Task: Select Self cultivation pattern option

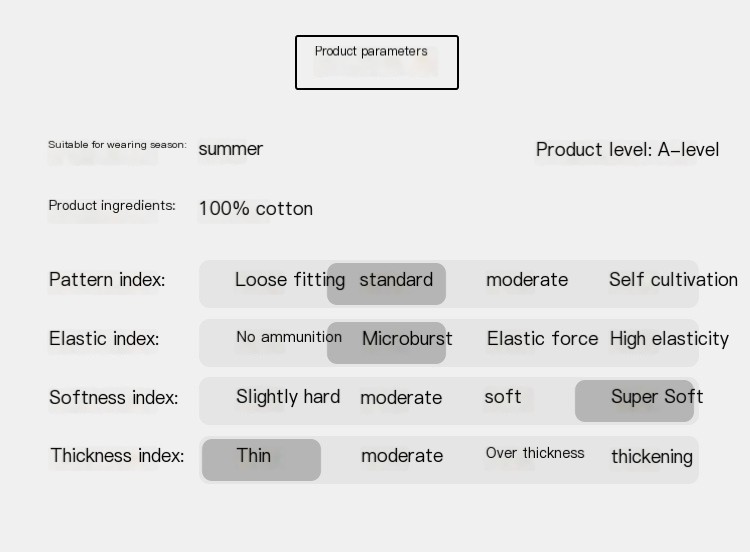Action: click(x=672, y=280)
